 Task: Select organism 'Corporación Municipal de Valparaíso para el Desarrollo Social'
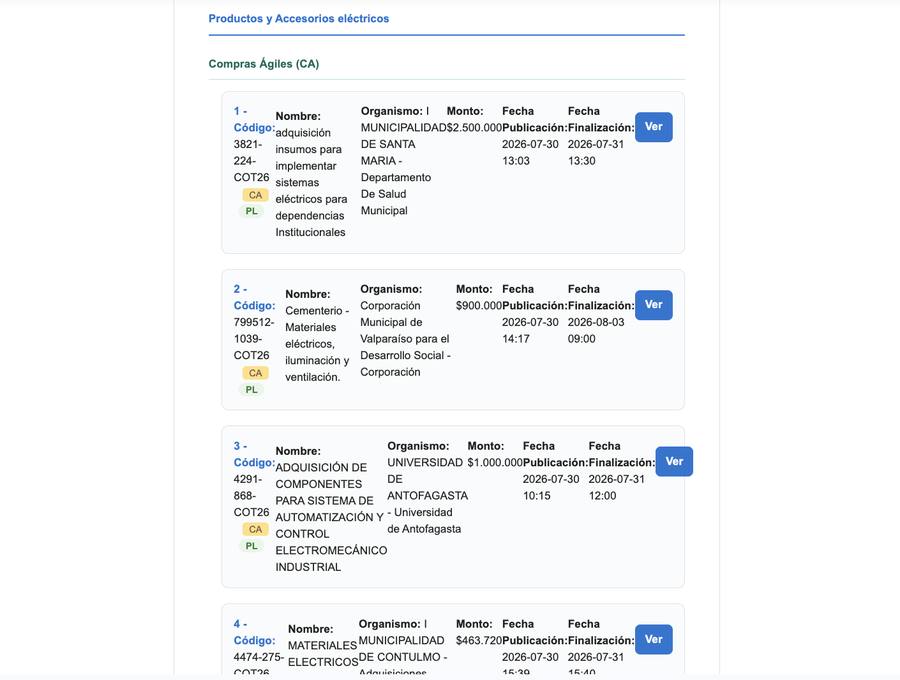point(405,339)
